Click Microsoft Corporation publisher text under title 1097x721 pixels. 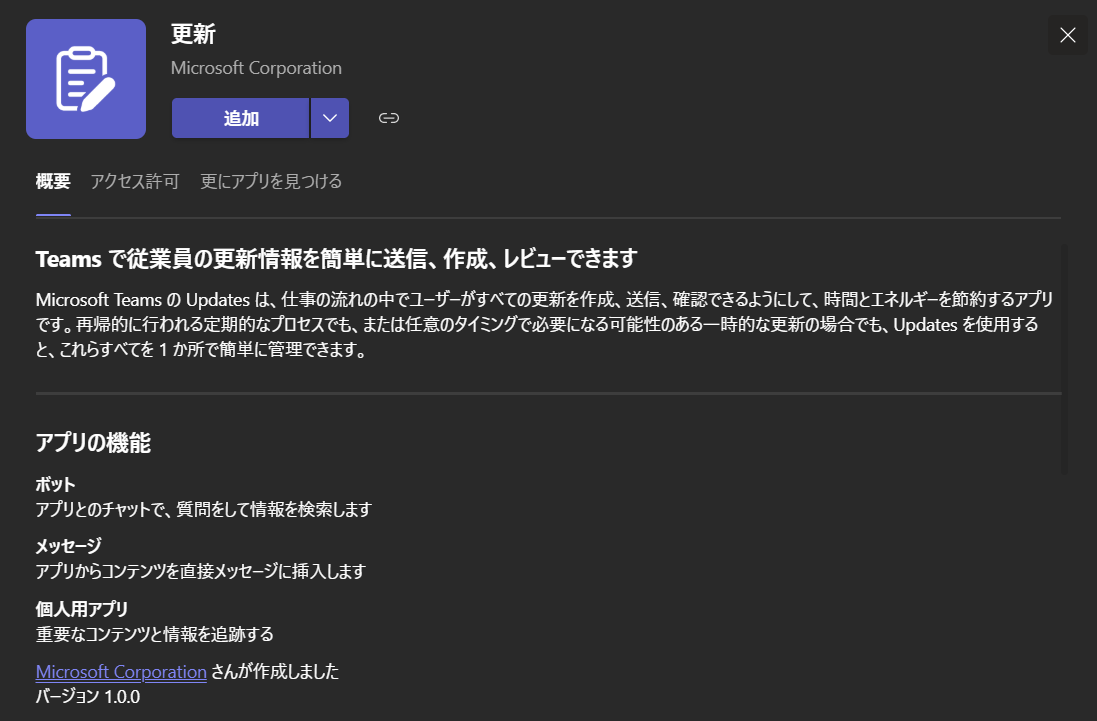(x=257, y=68)
